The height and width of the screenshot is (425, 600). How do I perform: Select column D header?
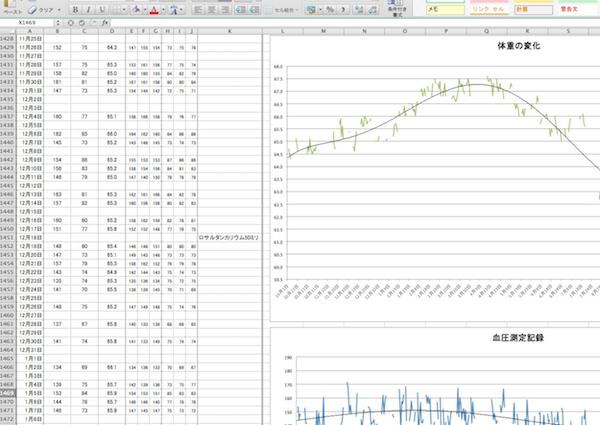click(112, 31)
